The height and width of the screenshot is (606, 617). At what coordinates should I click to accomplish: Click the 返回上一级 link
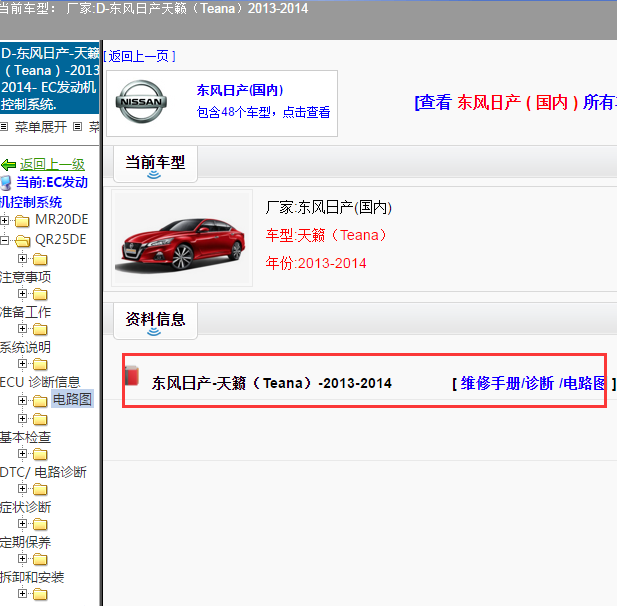tap(52, 164)
